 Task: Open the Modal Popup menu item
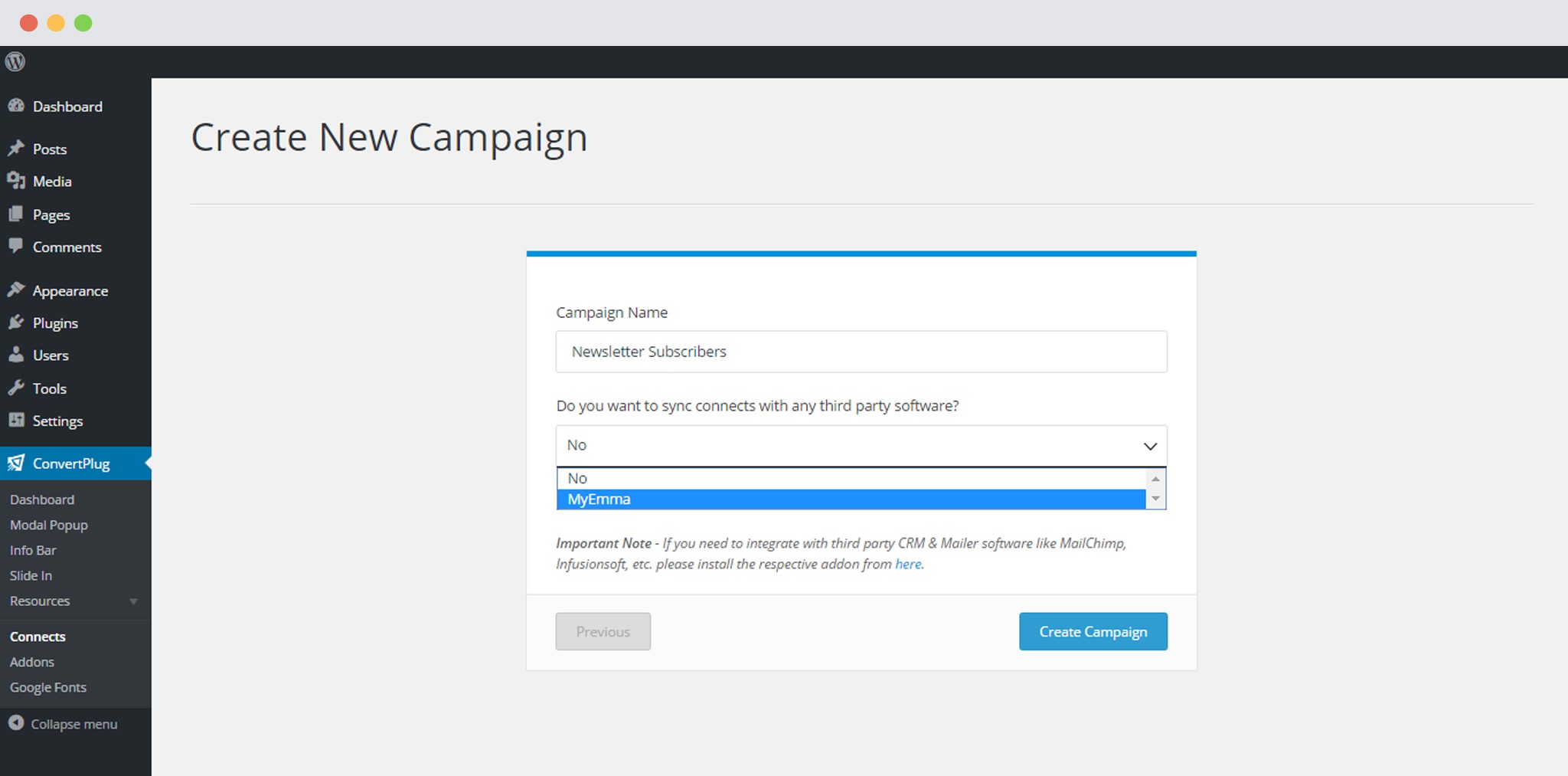point(49,525)
